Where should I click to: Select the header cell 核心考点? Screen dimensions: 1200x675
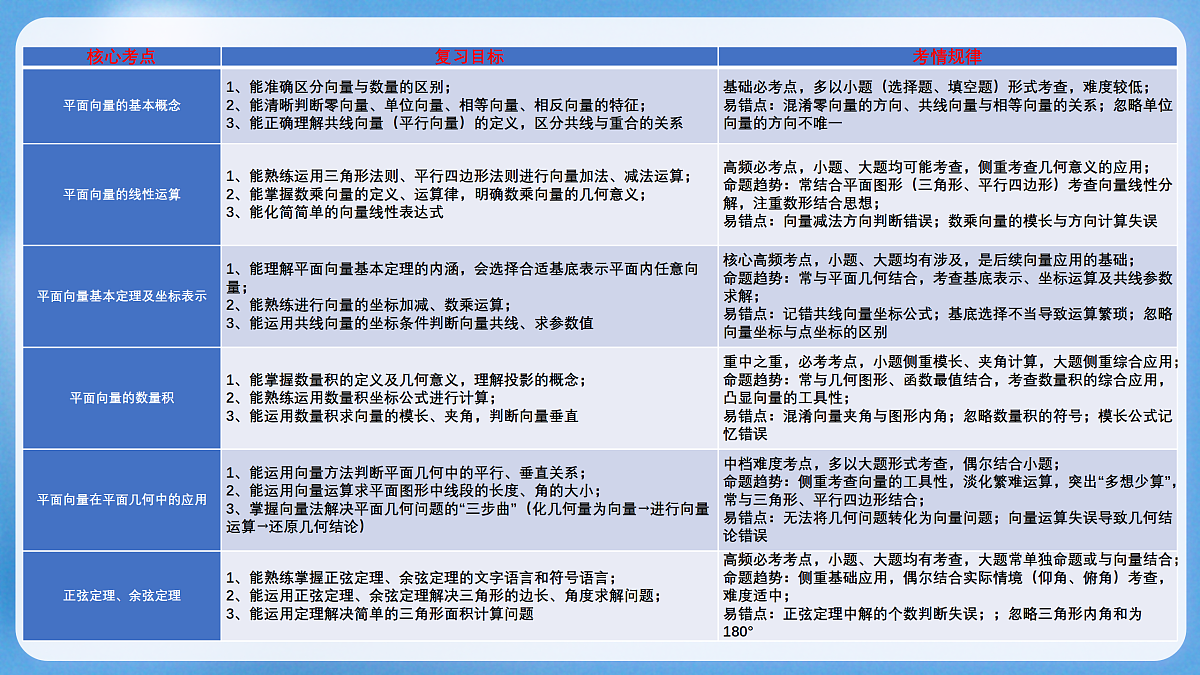pyautogui.click(x=122, y=57)
